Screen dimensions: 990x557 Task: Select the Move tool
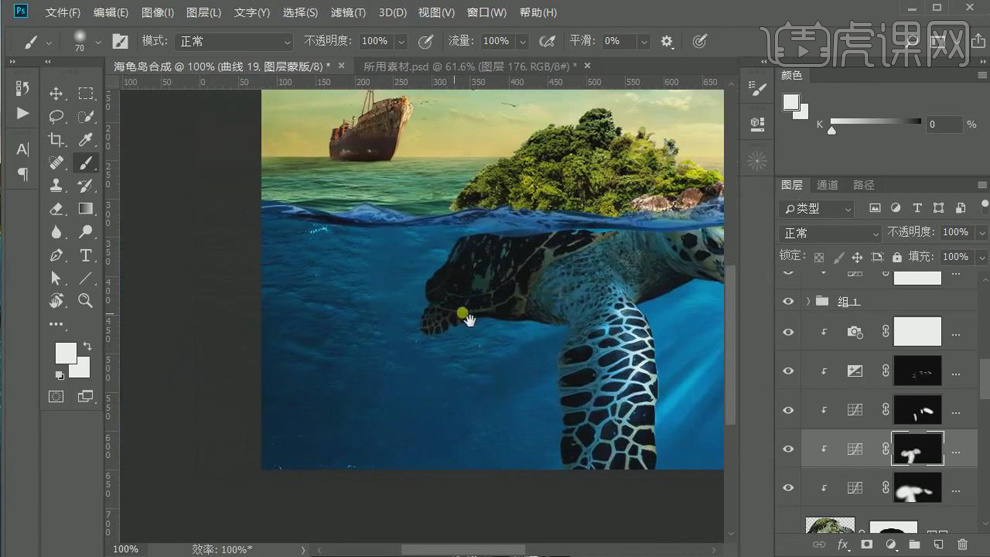56,94
